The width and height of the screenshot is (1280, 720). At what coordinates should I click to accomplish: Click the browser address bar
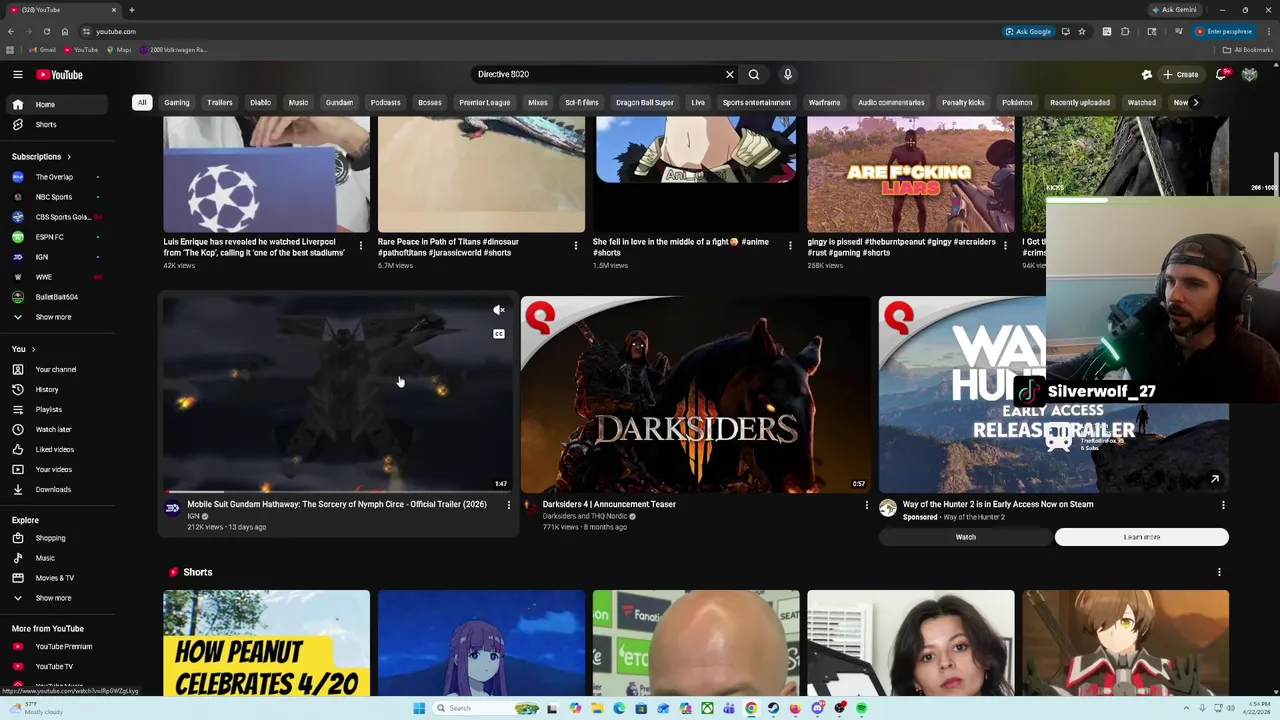pos(540,31)
